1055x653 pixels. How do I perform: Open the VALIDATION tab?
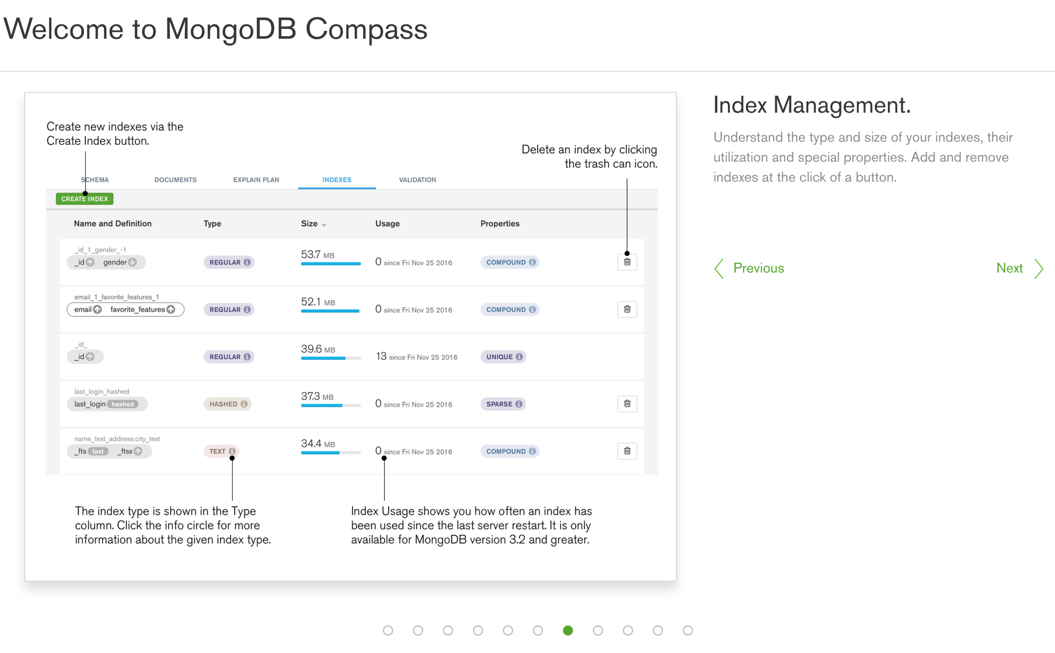(x=417, y=180)
